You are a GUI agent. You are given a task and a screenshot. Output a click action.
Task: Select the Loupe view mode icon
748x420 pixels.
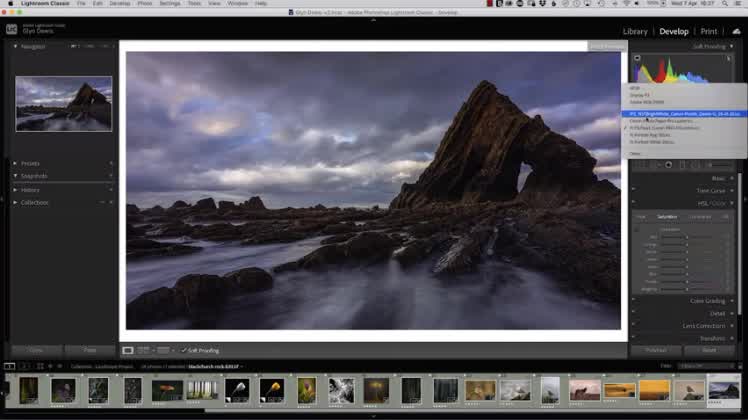coord(128,350)
